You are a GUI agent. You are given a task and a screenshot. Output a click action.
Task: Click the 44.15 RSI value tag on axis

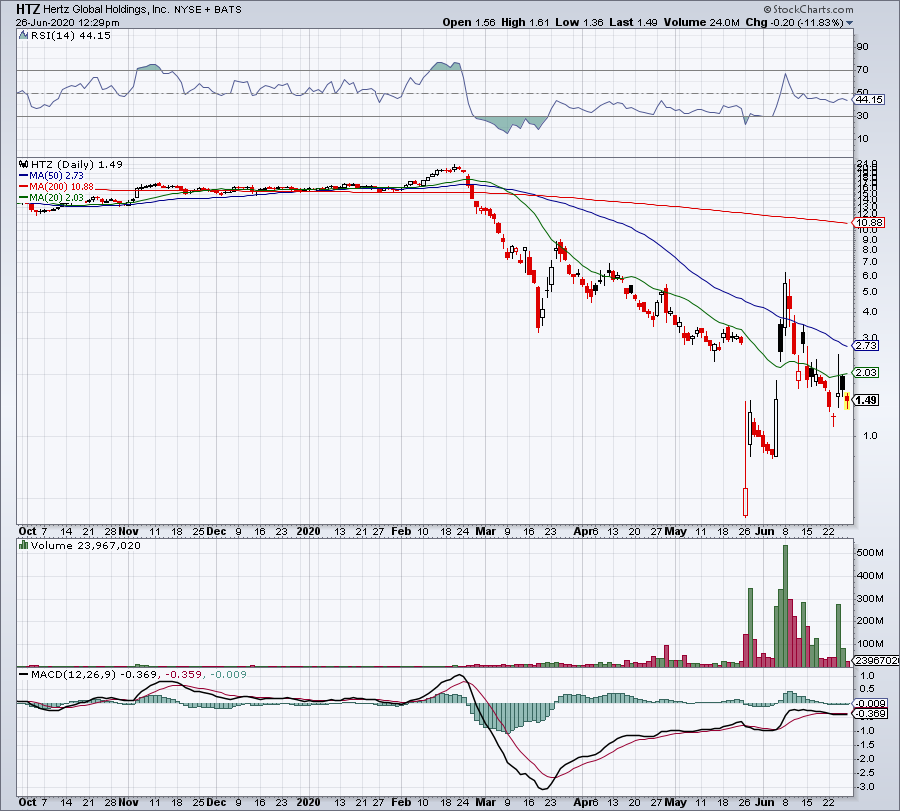point(868,100)
